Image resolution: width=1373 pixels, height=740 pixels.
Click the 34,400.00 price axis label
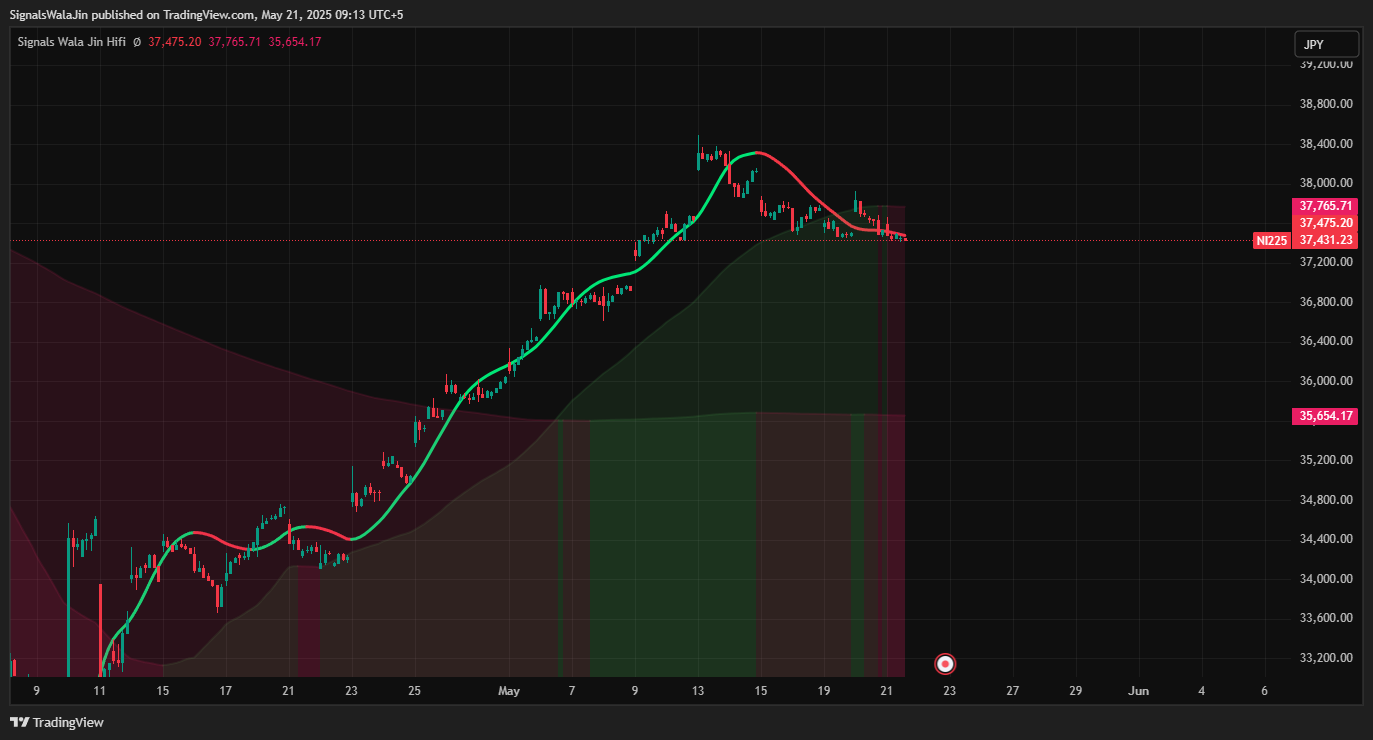(1326, 539)
